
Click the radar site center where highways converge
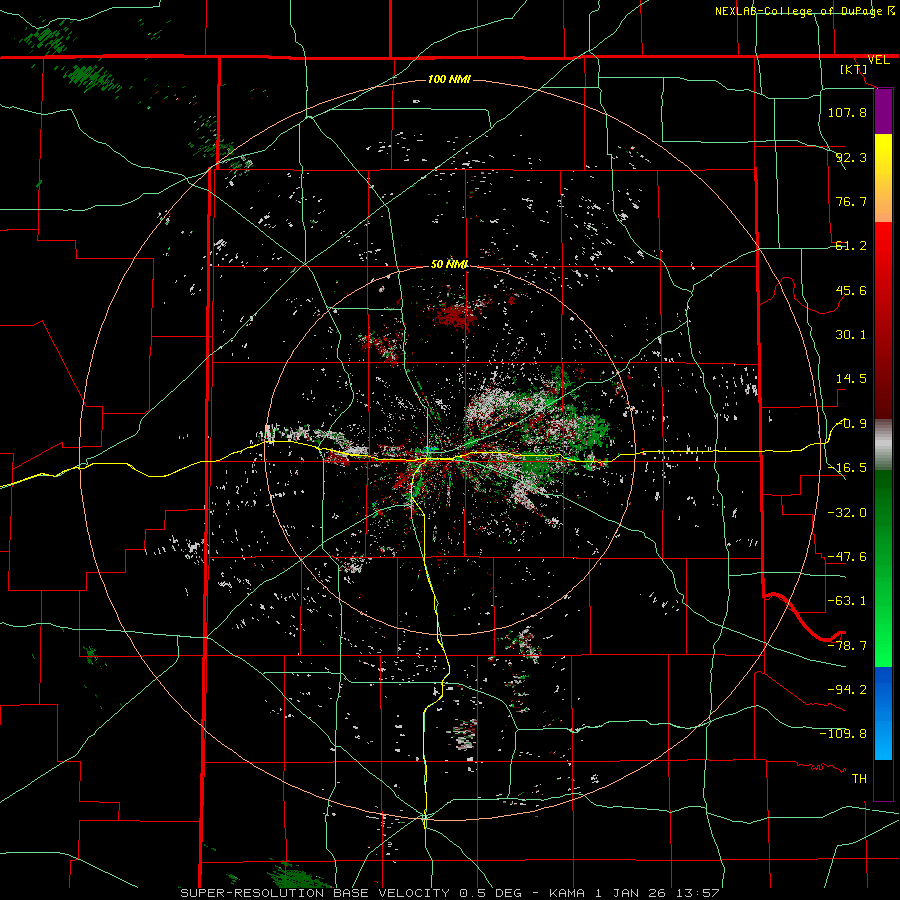point(428,457)
